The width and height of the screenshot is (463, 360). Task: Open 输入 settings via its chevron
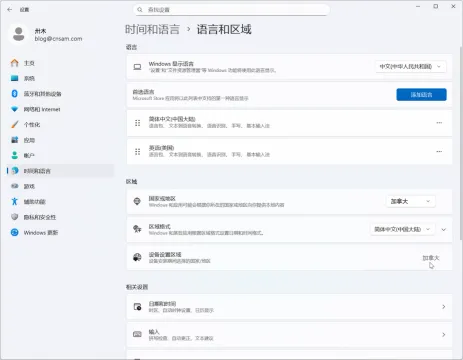click(x=444, y=335)
